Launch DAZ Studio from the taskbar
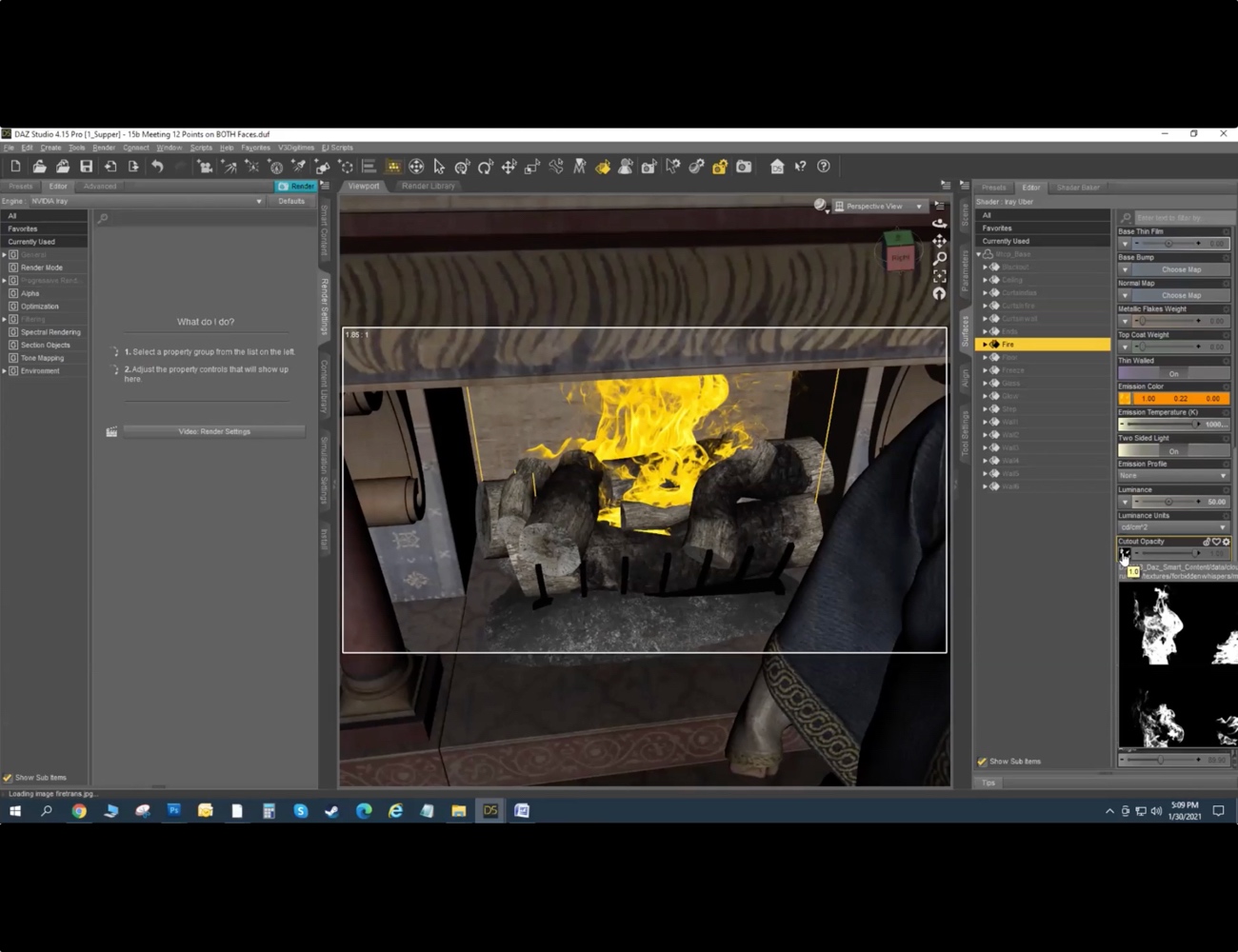 coord(489,810)
